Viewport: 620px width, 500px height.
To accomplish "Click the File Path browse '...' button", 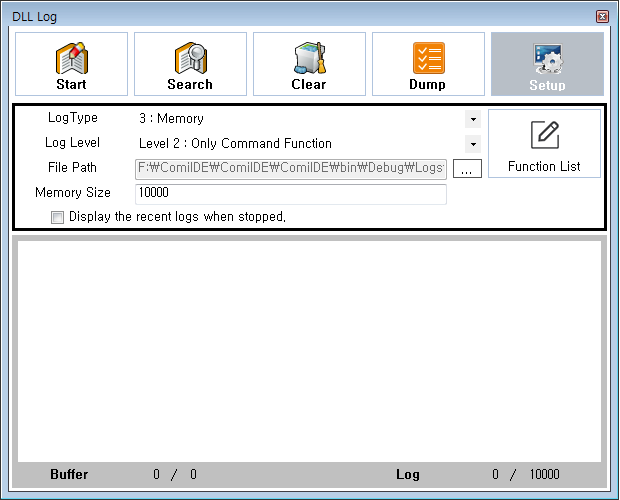I will [466, 169].
